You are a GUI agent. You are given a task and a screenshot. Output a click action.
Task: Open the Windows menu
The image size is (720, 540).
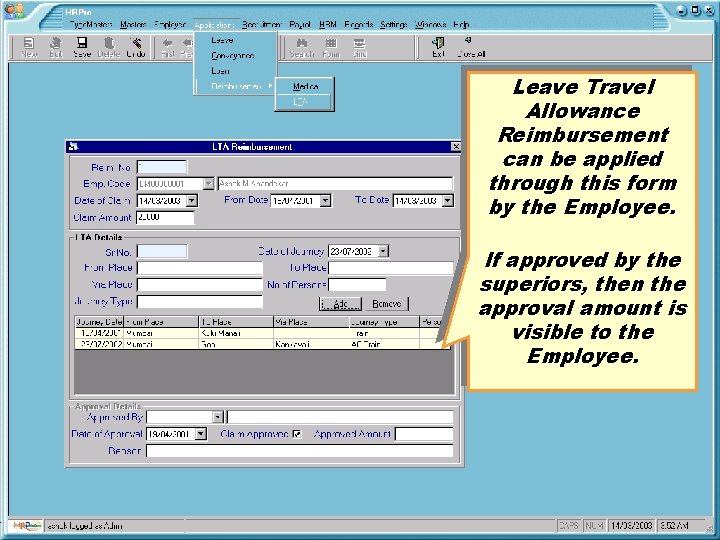pyautogui.click(x=430, y=25)
